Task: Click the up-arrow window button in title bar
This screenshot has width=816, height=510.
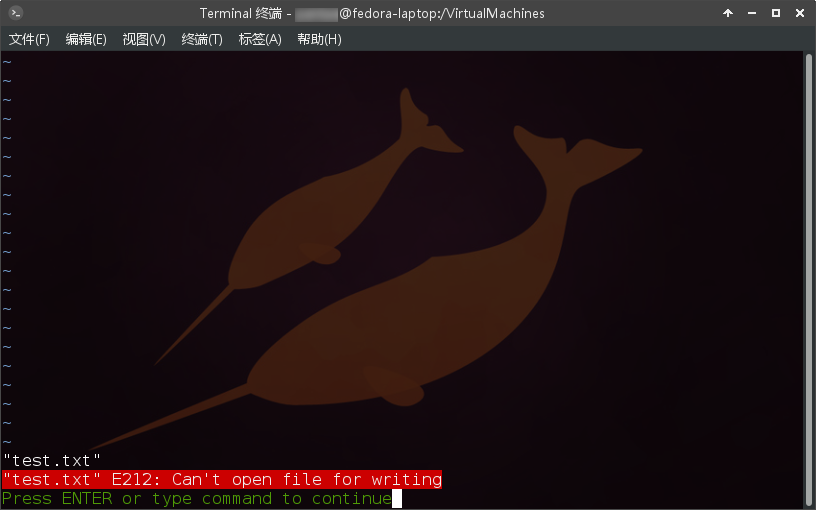Action: pyautogui.click(x=727, y=13)
